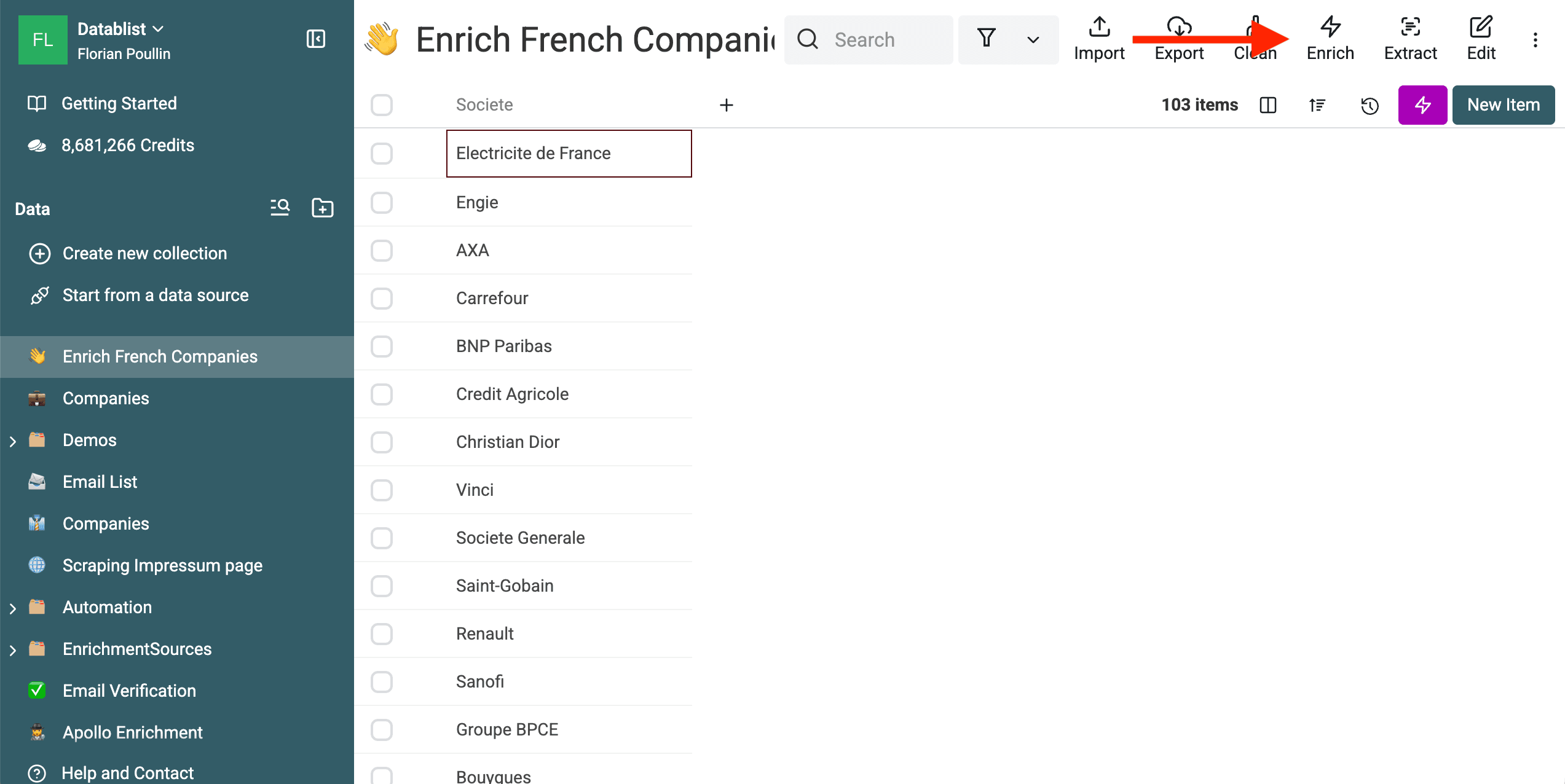Expand the Demos folder
The image size is (1565, 784).
click(x=14, y=440)
